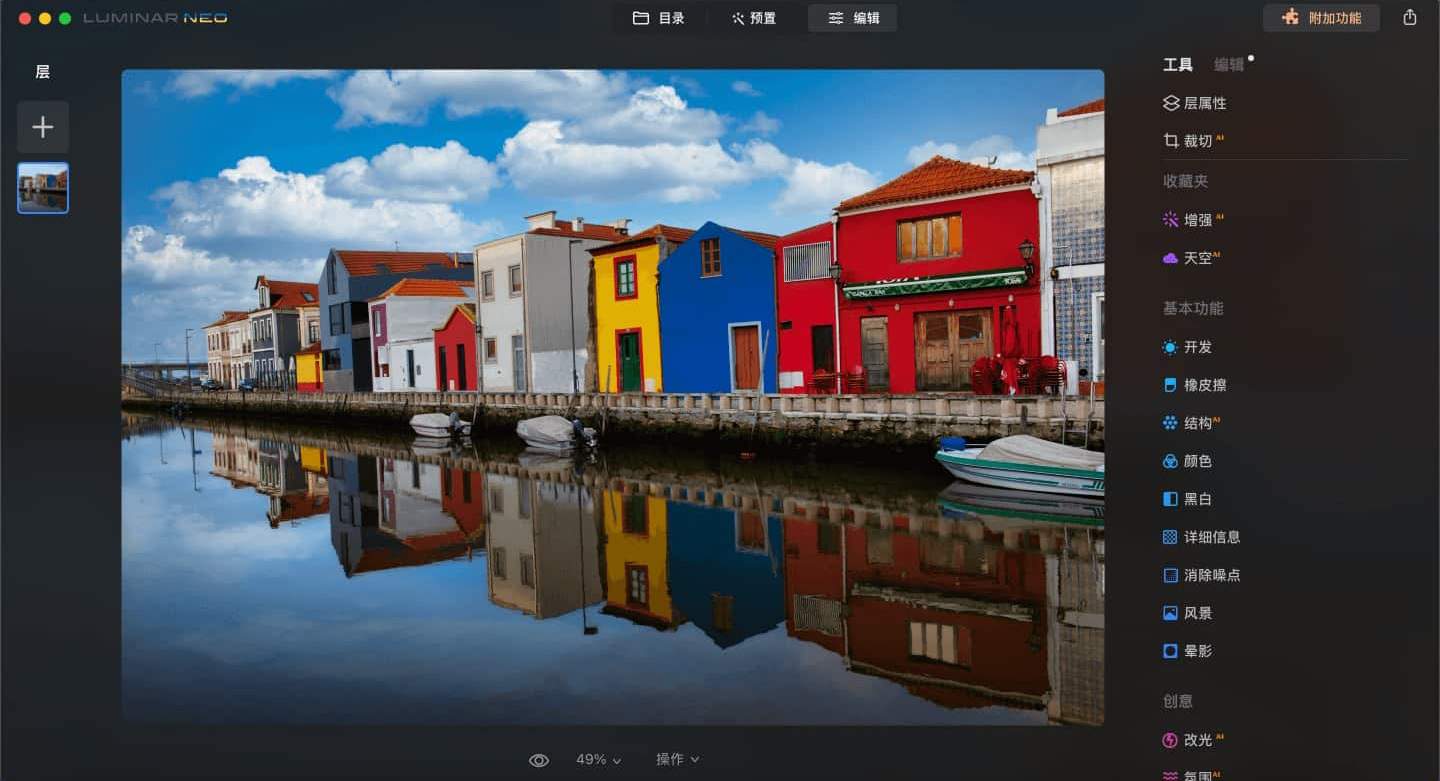Open the 增强 AI enhance tool

pos(1196,219)
